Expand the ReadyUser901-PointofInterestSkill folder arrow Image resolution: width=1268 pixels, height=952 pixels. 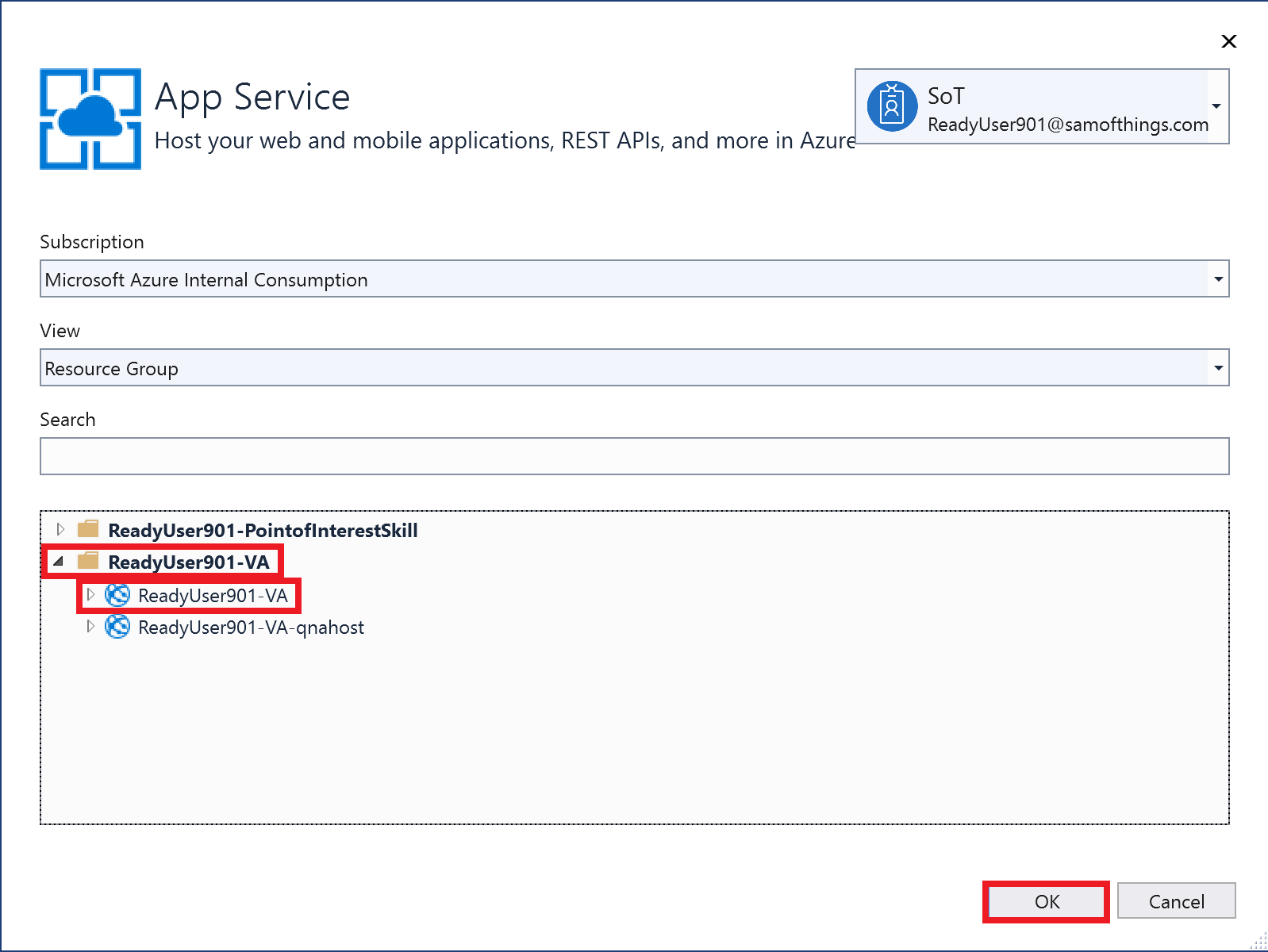coord(60,529)
